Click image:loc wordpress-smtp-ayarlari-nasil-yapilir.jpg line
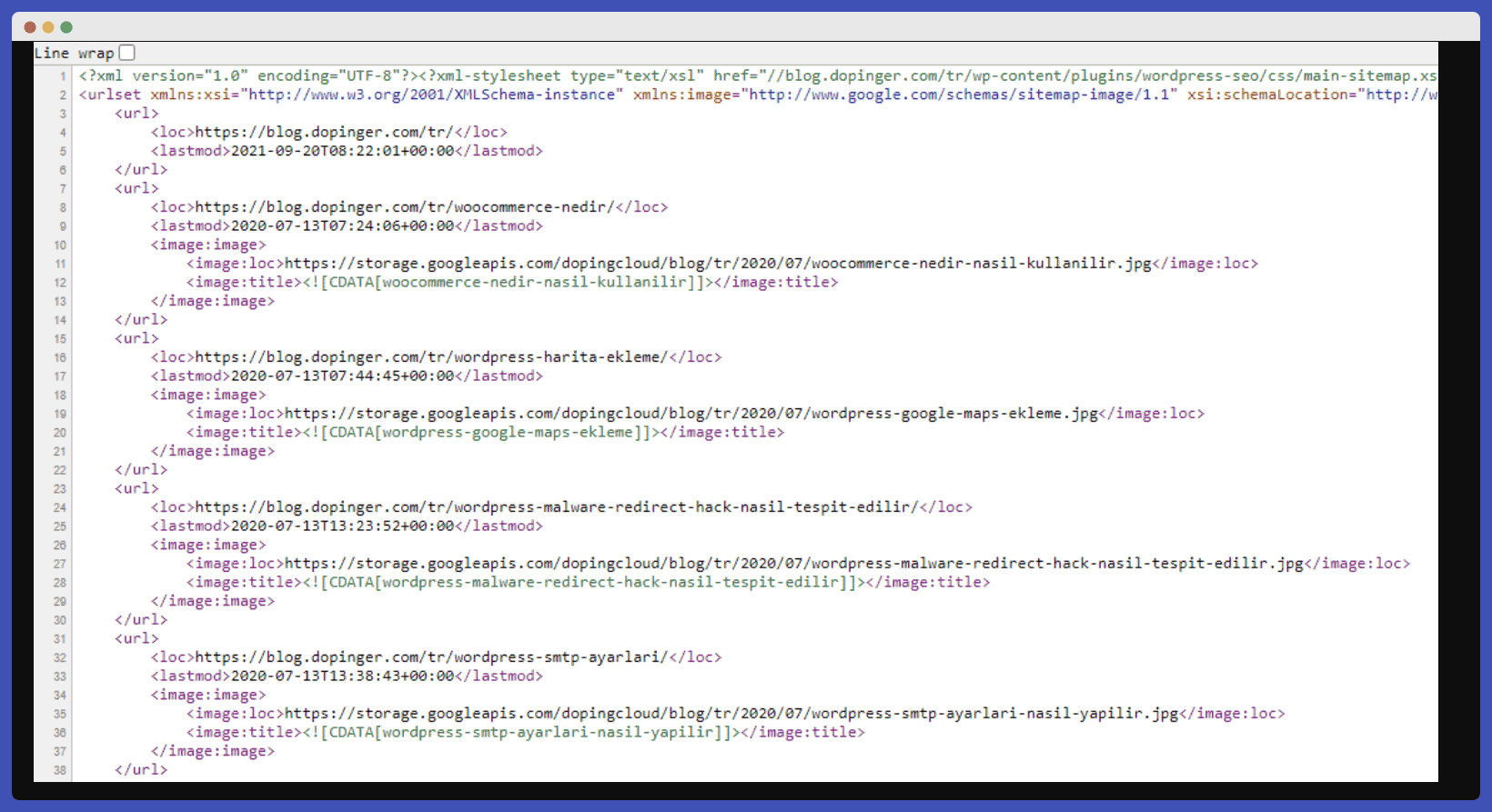Viewport: 1492px width, 812px height. (x=735, y=714)
